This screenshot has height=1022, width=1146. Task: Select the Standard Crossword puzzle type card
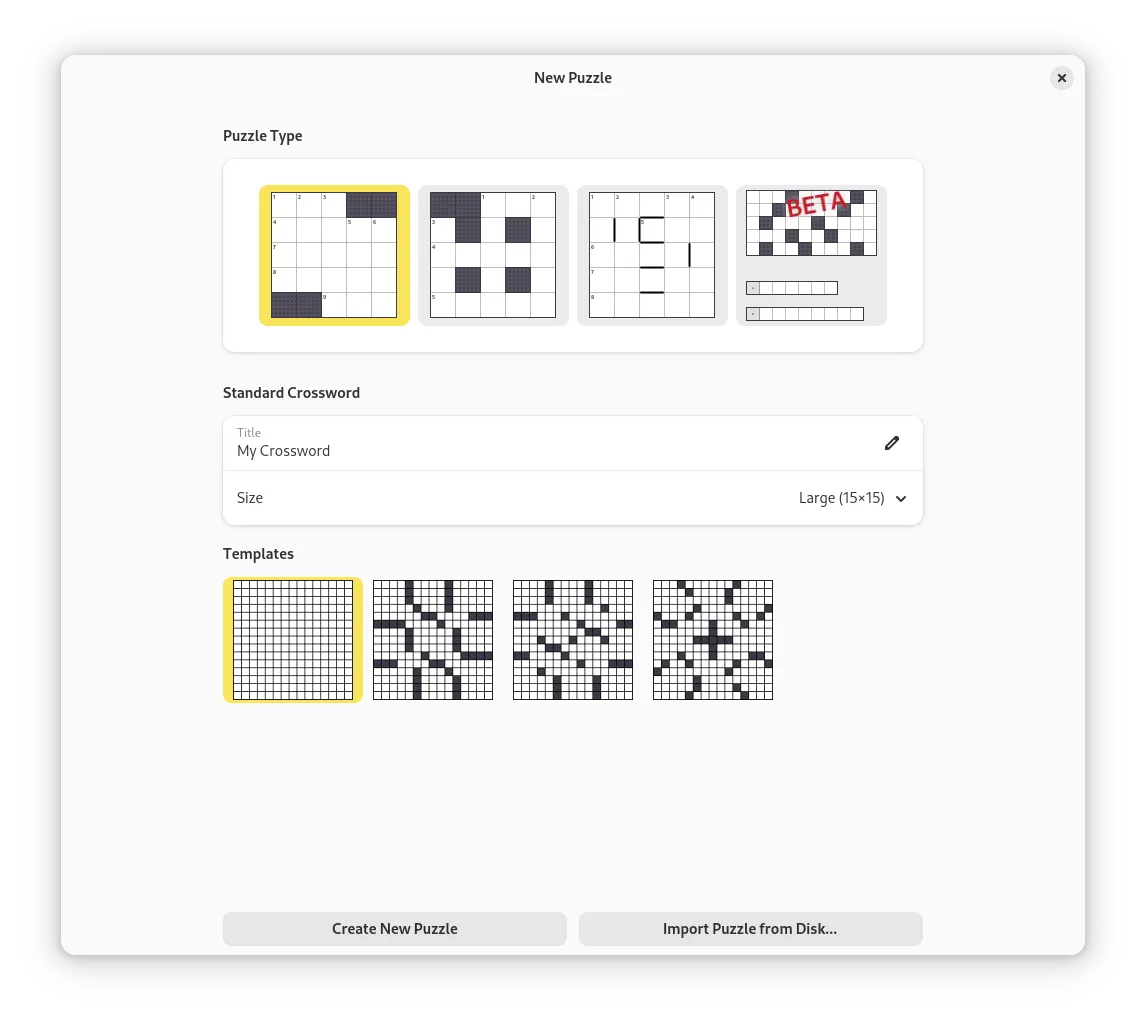334,255
